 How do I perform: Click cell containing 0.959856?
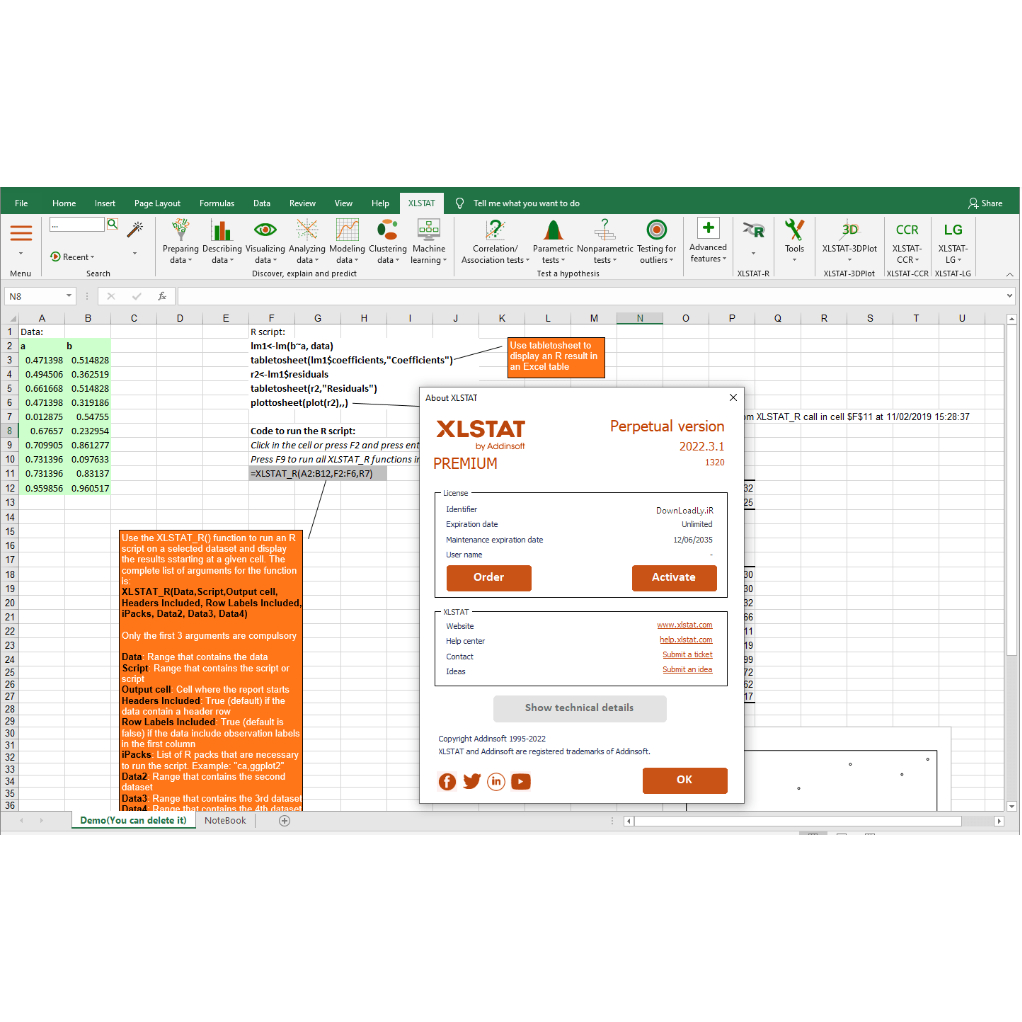pyautogui.click(x=42, y=488)
